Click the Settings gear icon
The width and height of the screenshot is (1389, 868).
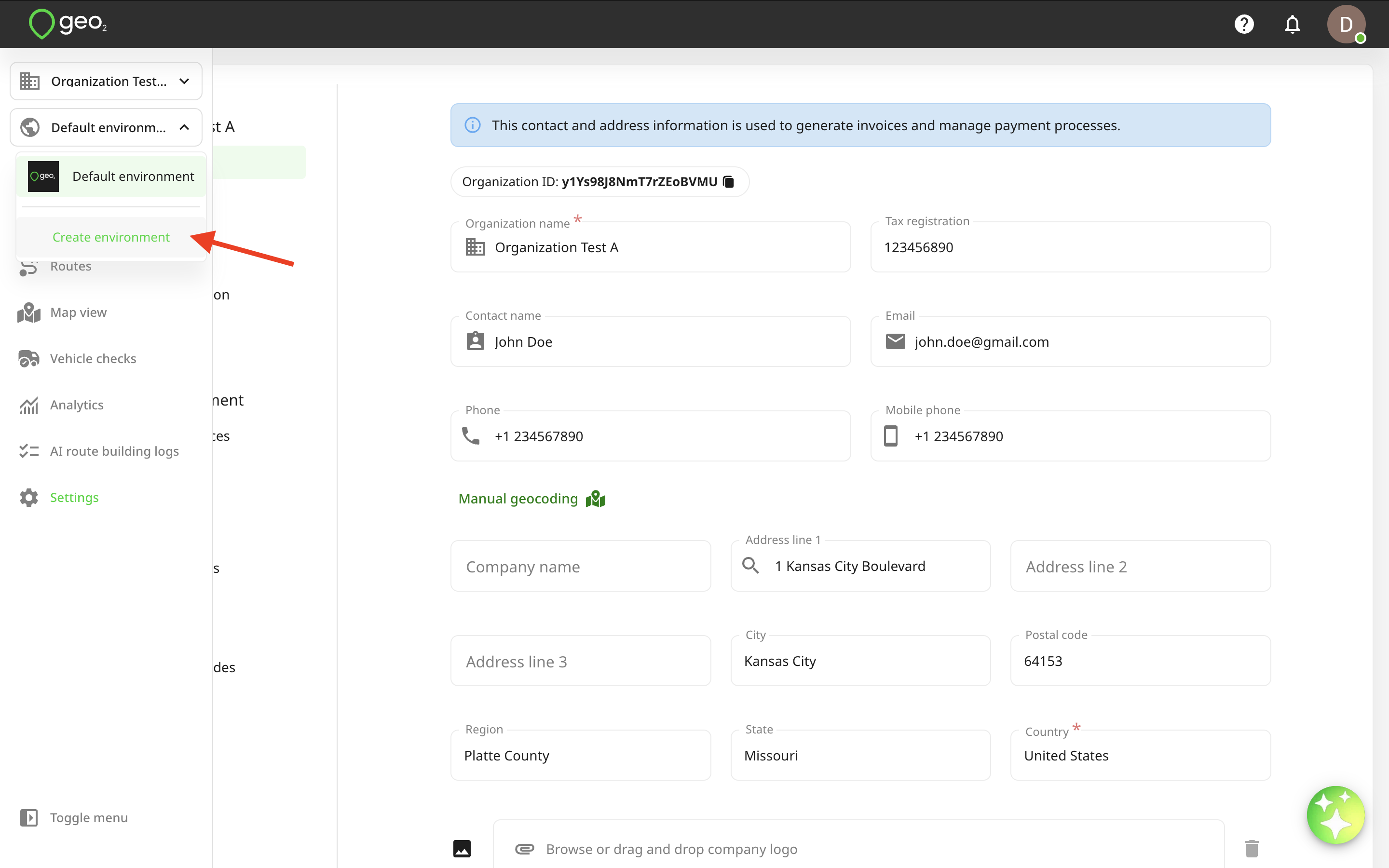[29, 498]
